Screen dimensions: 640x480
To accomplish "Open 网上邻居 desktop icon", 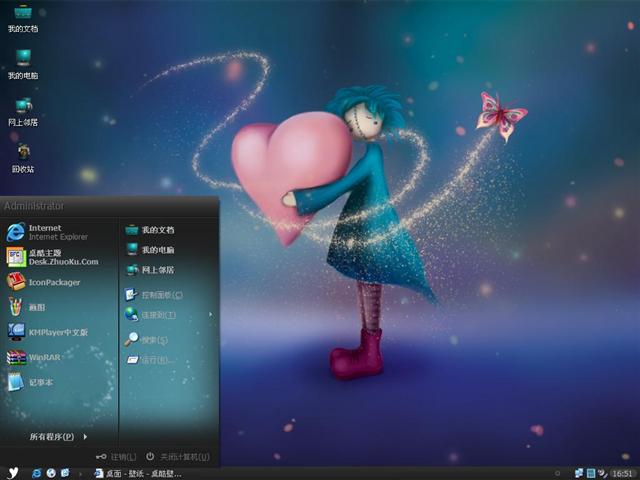I will tap(22, 111).
